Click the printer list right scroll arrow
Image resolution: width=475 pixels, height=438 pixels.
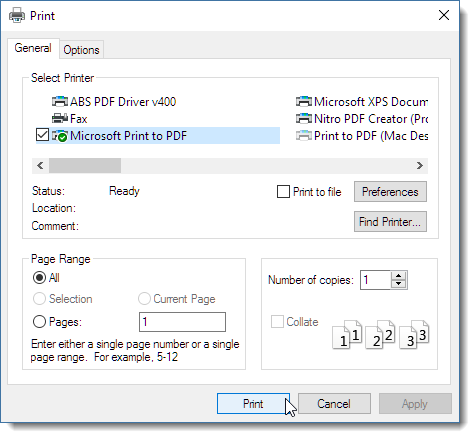(x=420, y=166)
